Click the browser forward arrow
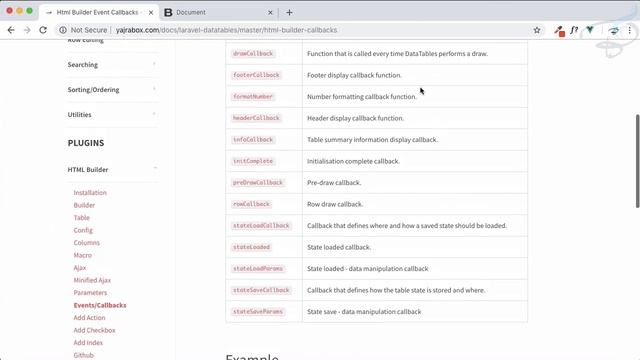The image size is (640, 360). coord(27,30)
